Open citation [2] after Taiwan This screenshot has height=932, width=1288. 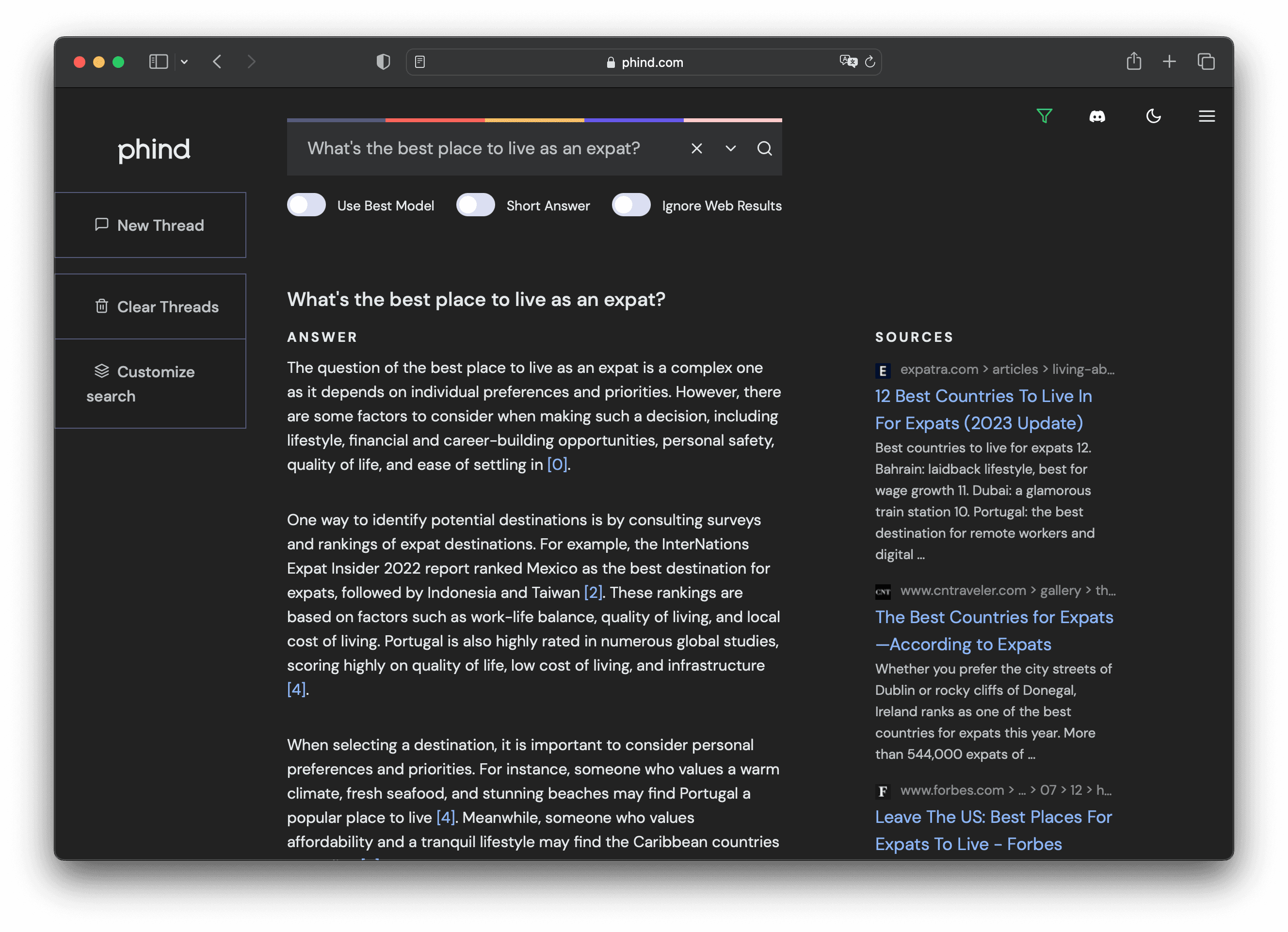[593, 593]
